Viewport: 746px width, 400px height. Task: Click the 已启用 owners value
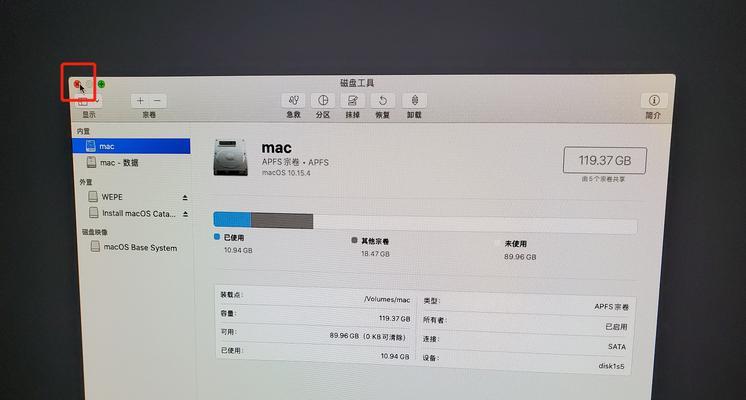click(x=616, y=327)
